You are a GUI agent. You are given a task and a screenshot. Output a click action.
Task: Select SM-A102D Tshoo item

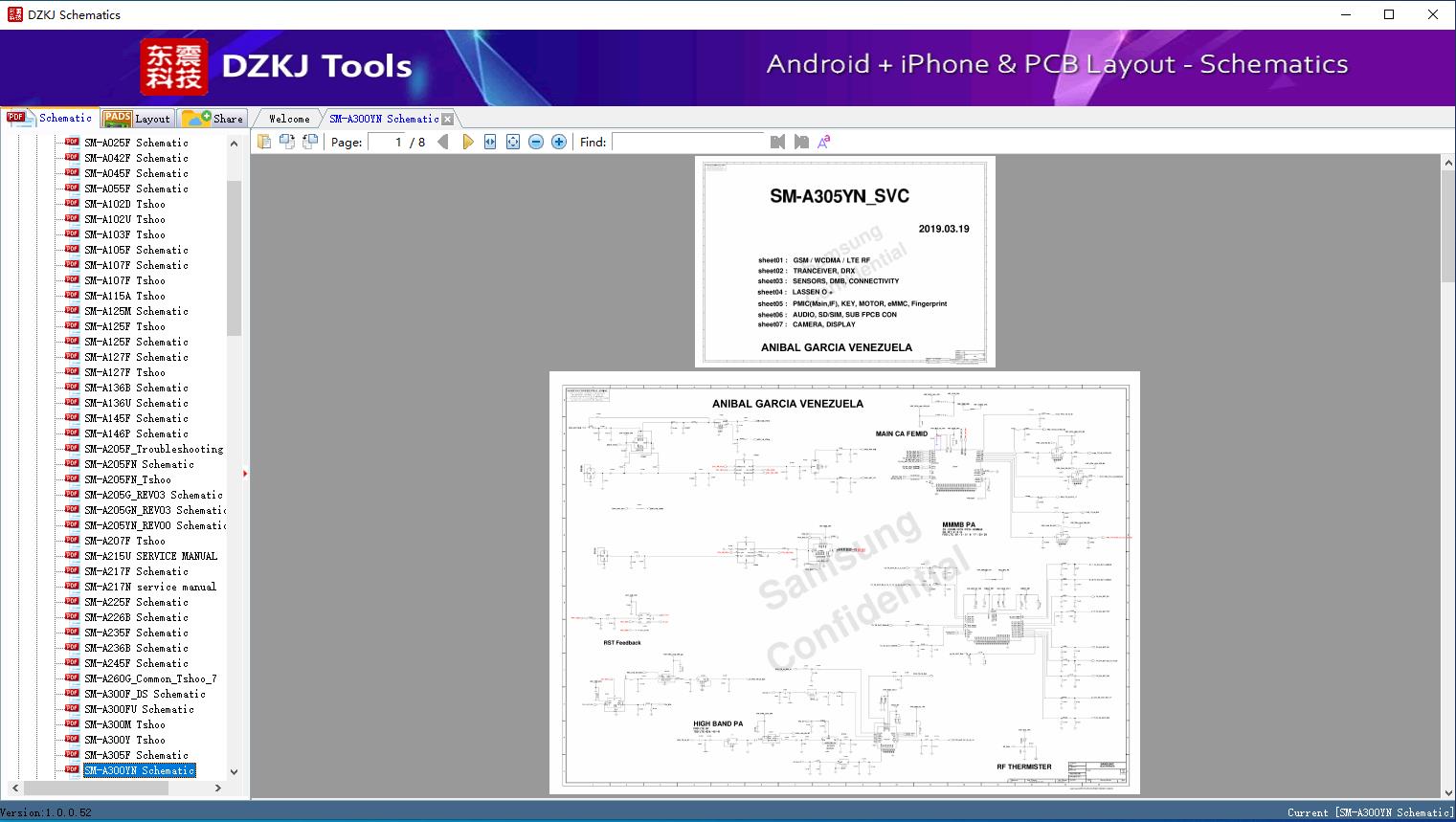pyautogui.click(x=124, y=204)
